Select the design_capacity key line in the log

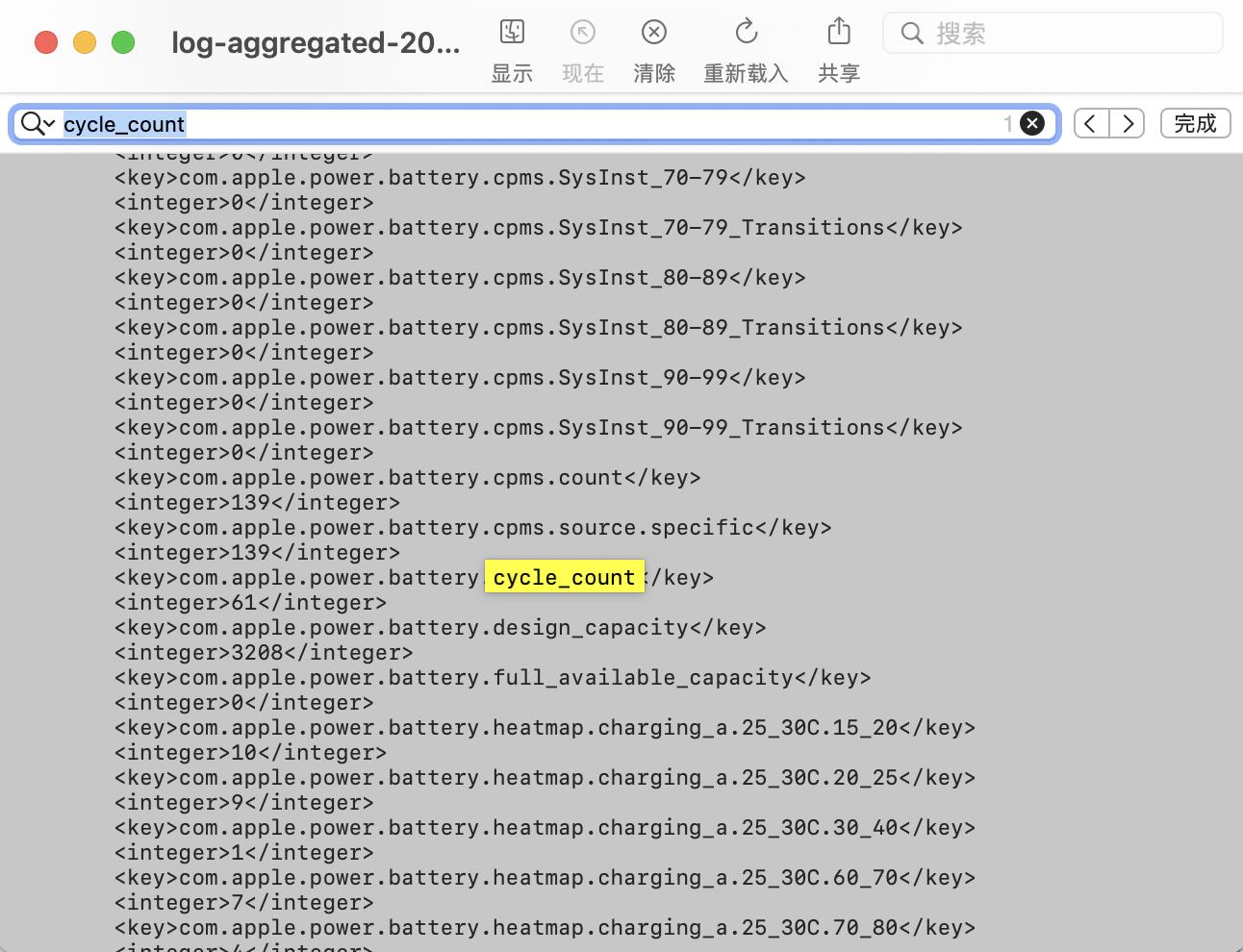point(440,627)
